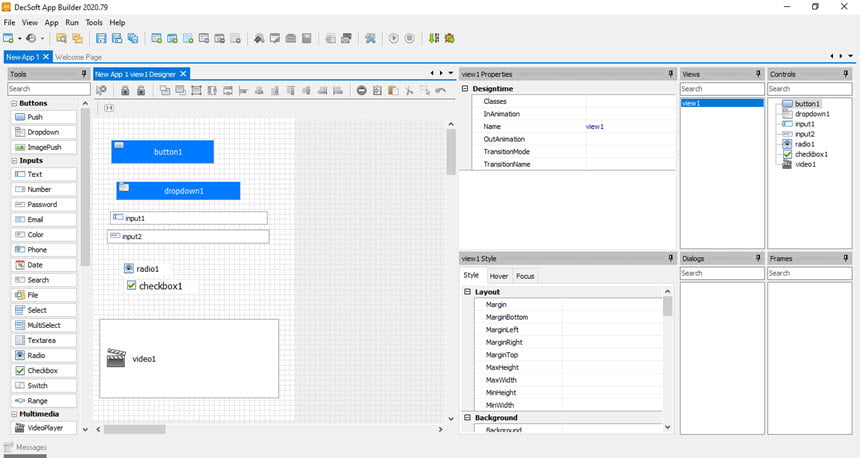Click the bring to front icon

point(165,91)
